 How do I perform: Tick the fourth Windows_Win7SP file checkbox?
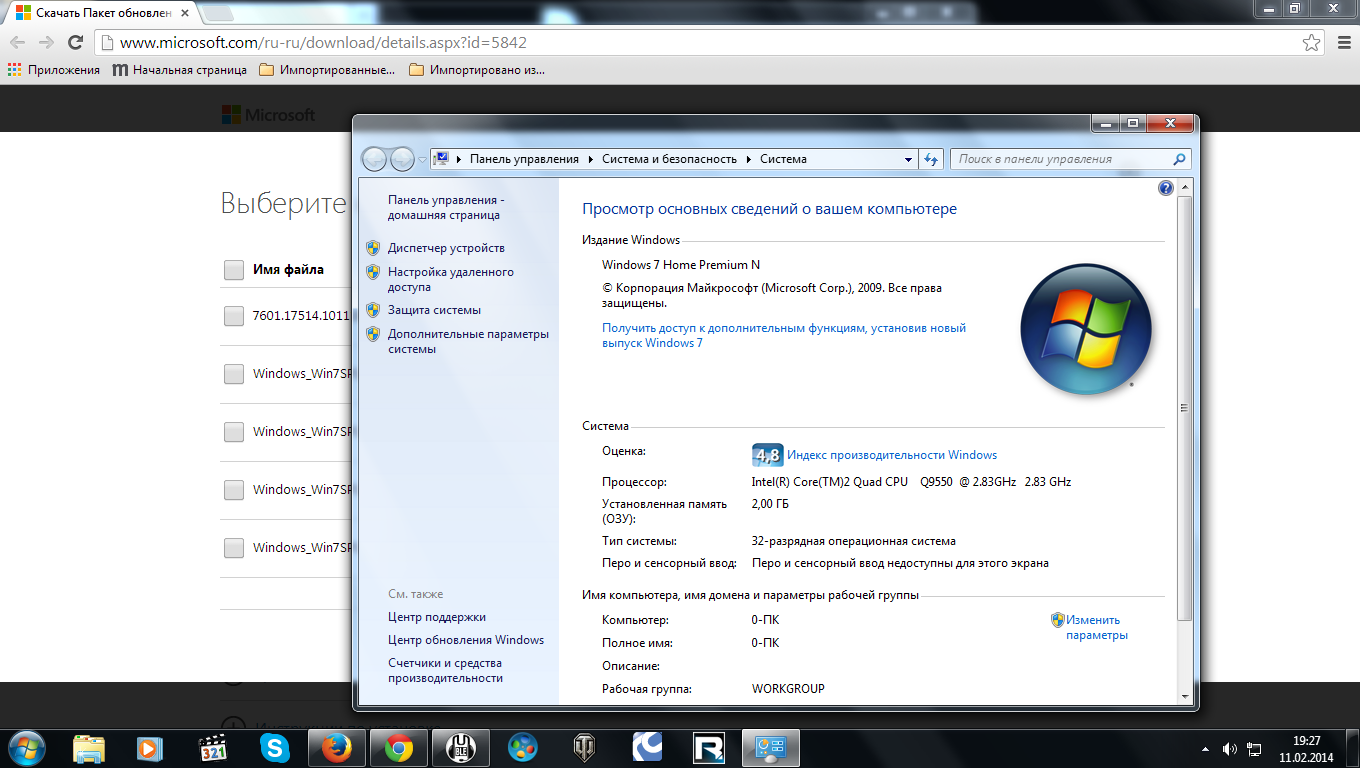[234, 548]
